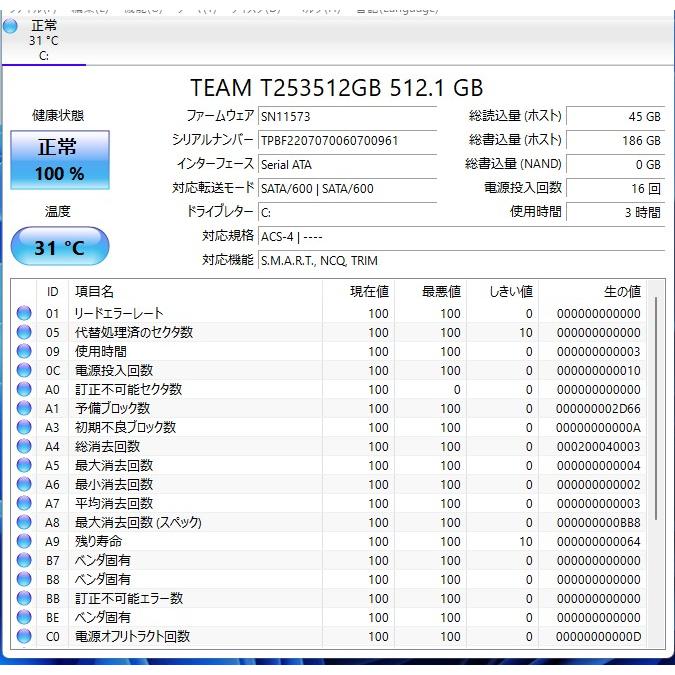Click the drive title TEAM T253512GB 512.1 GB
Image resolution: width=675 pixels, height=675 pixels.
click(337, 88)
